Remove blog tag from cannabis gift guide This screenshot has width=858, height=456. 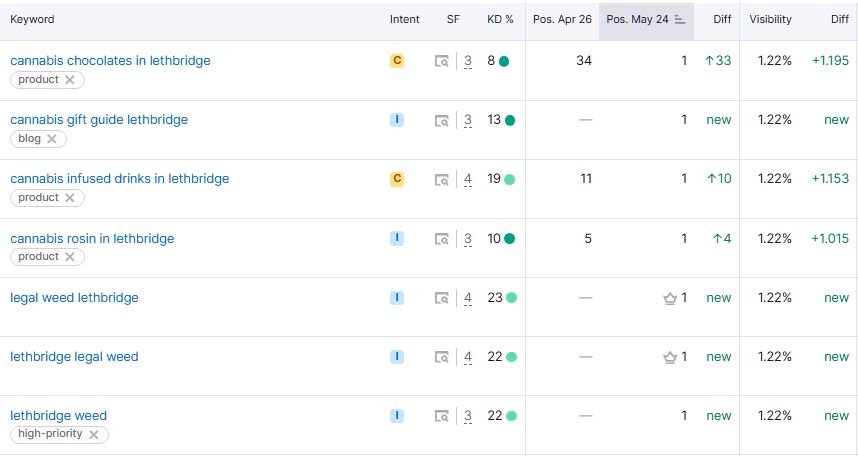coord(52,139)
